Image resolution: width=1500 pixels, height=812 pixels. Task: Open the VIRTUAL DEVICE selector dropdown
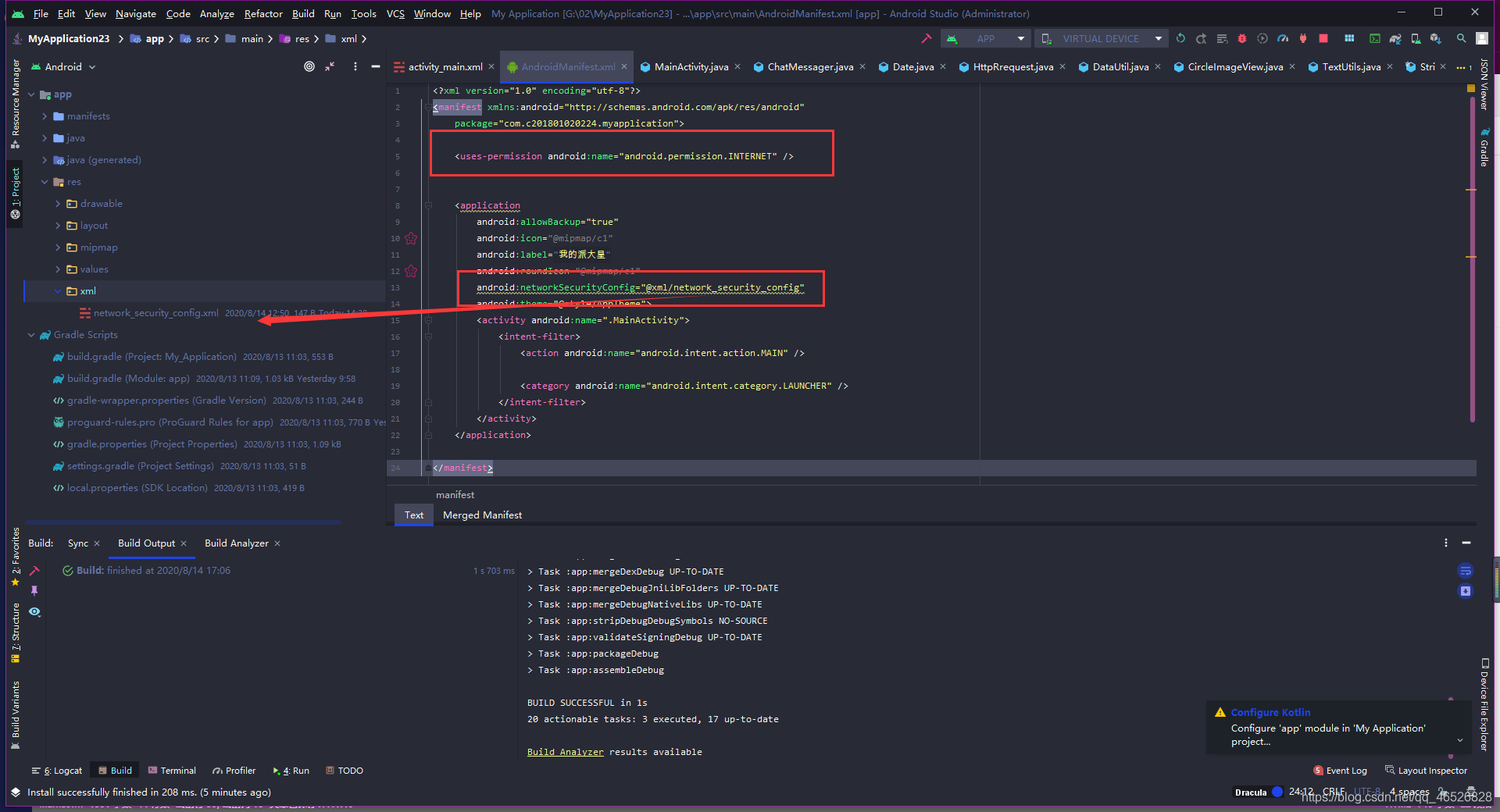coord(1102,38)
